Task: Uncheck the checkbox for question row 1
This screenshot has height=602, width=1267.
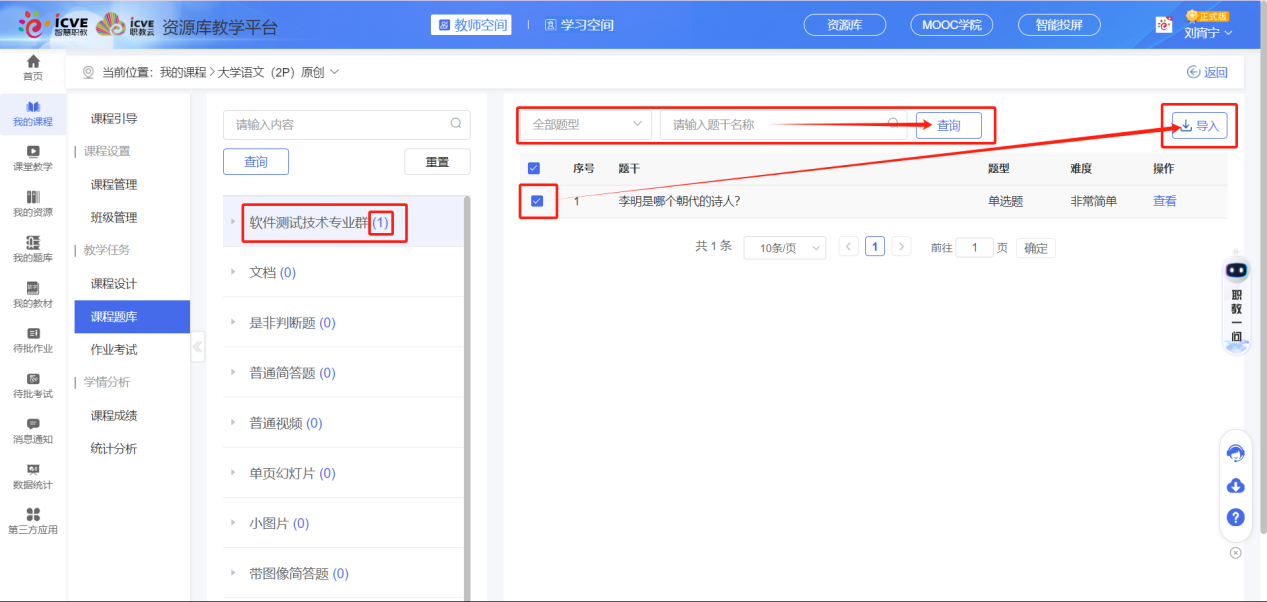Action: [537, 201]
